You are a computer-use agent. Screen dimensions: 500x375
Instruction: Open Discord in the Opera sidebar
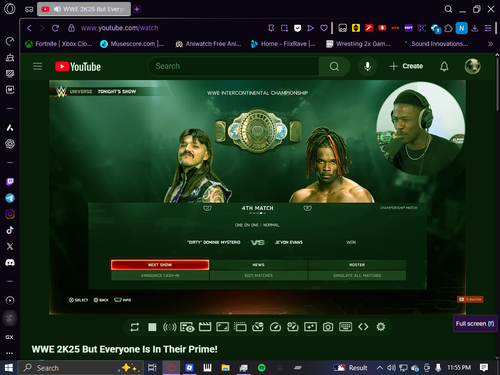tap(10, 263)
